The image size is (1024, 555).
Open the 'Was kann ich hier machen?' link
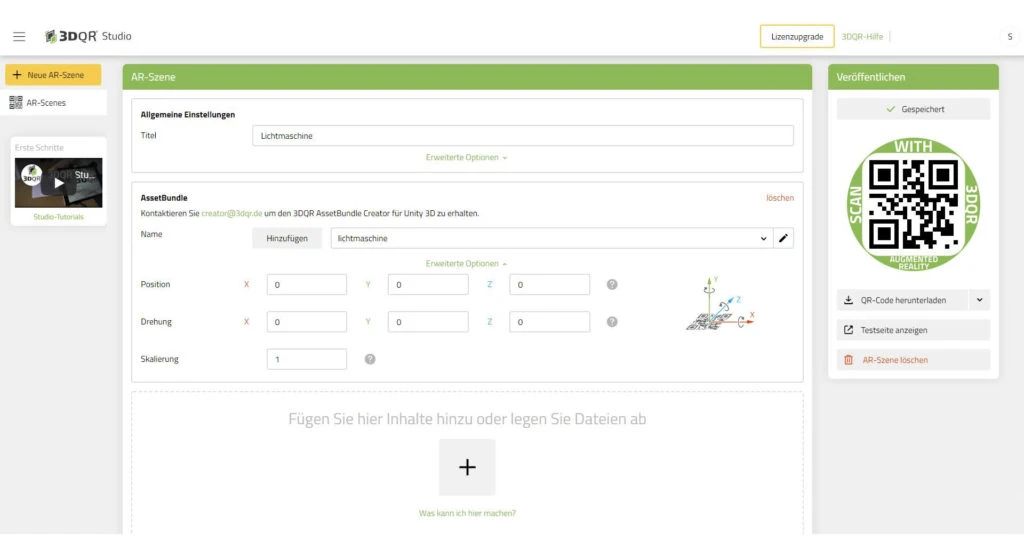tap(467, 513)
